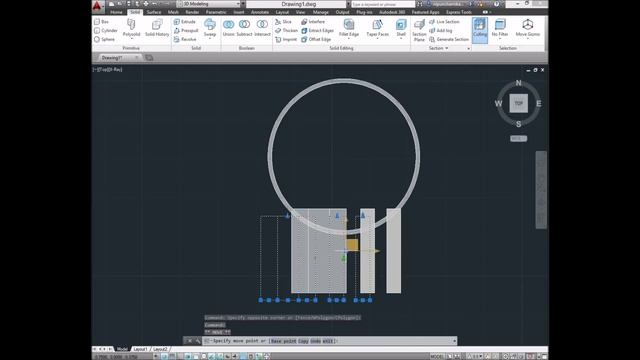Toggle Solid History
Viewport: 640px width, 360px height.
pos(157,28)
